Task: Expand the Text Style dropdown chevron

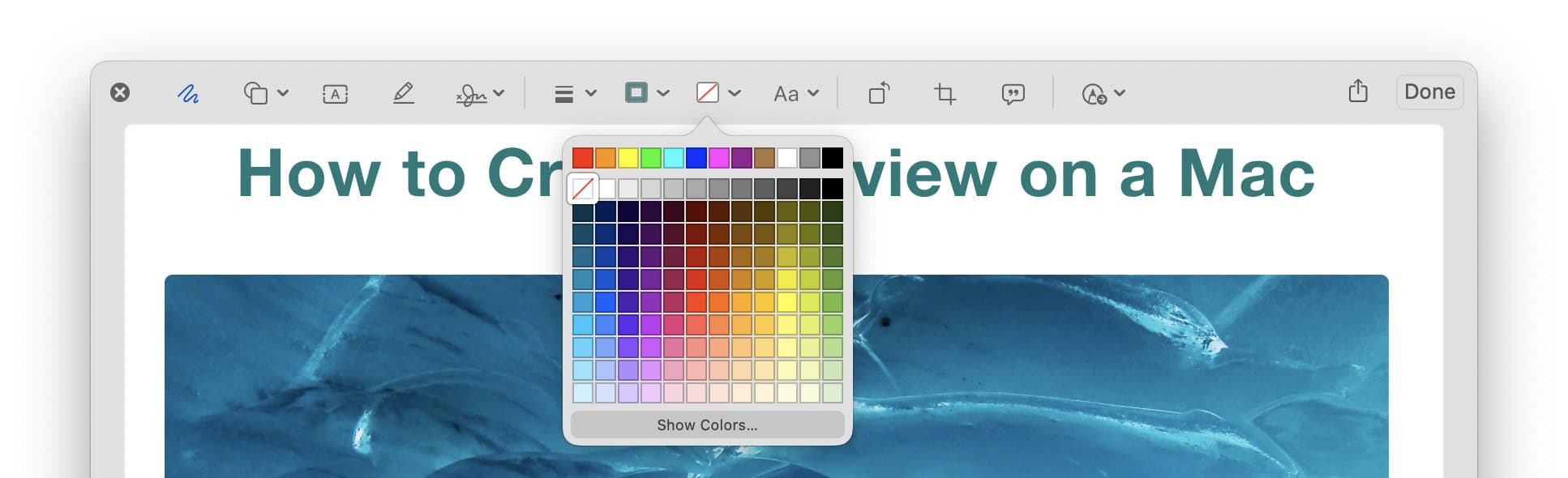Action: point(813,93)
